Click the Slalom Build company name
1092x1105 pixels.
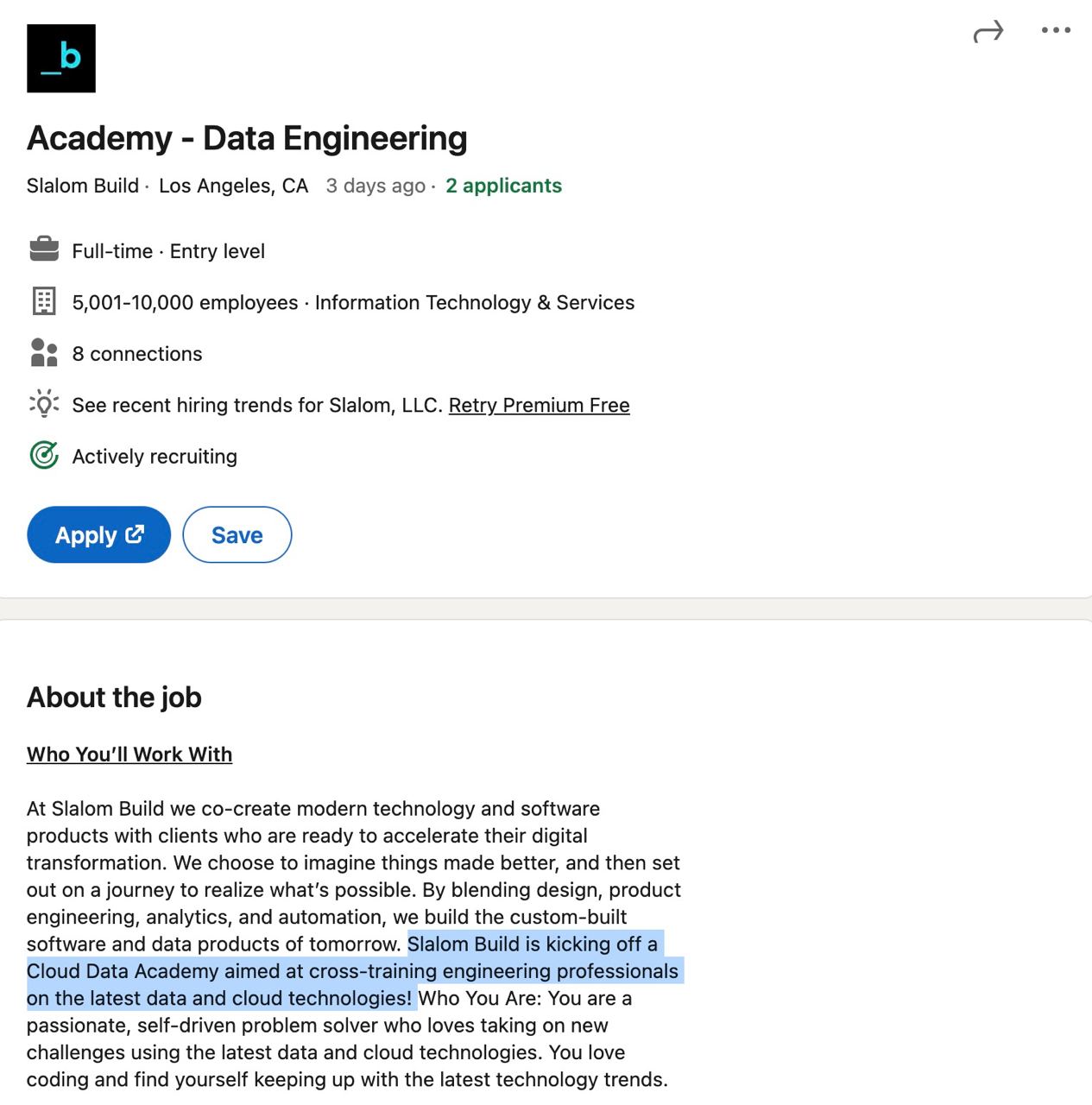83,186
